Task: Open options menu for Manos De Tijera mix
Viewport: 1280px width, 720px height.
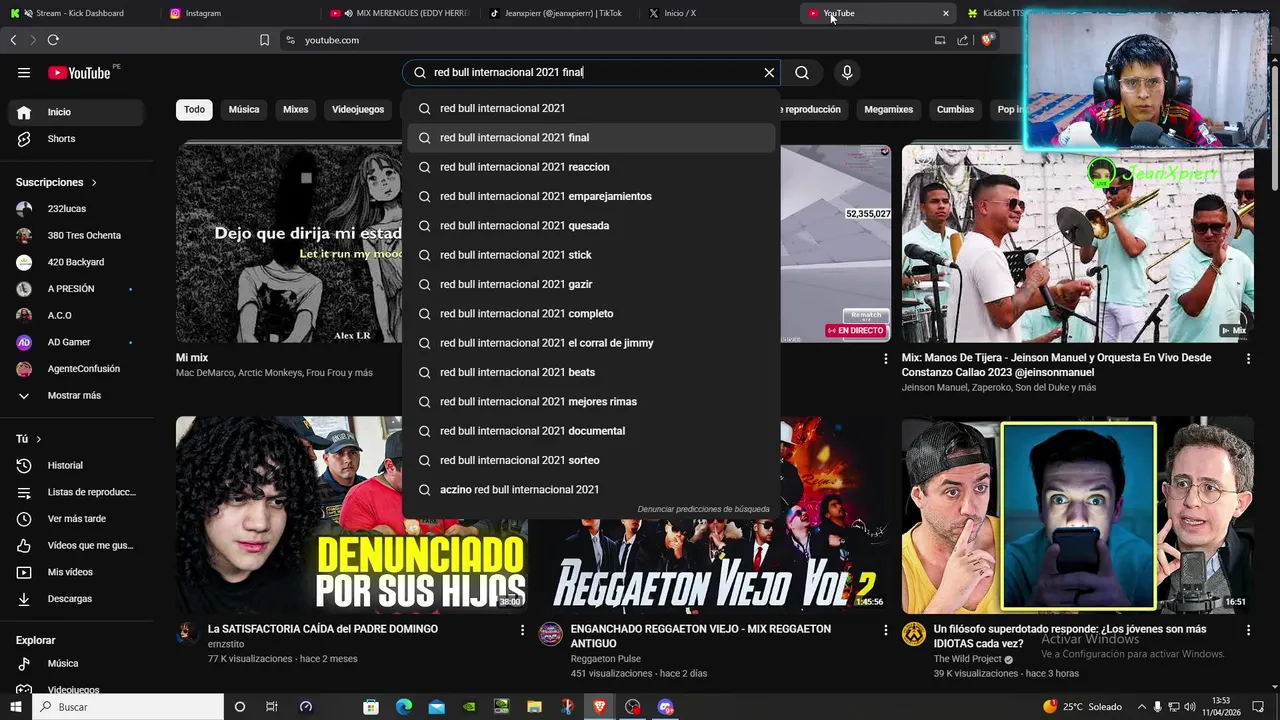Action: point(1248,358)
